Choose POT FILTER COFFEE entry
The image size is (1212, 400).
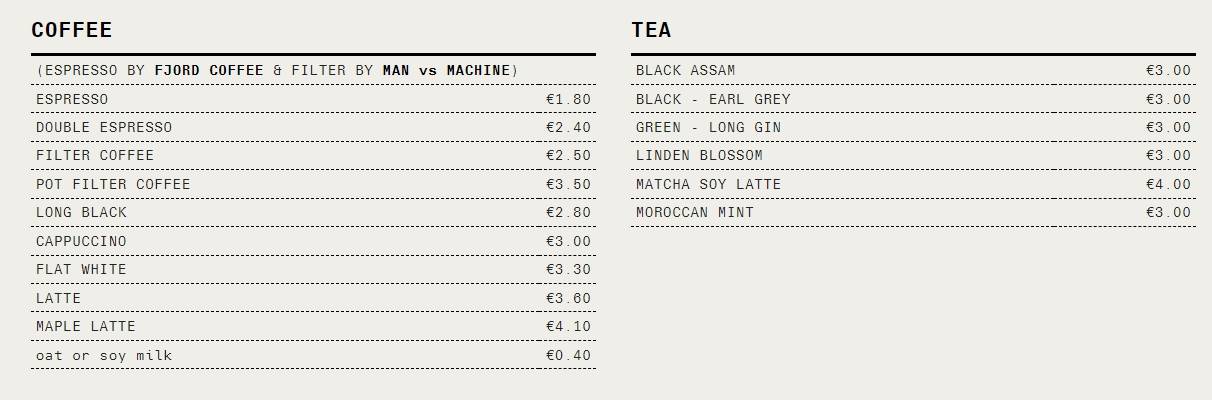313,184
